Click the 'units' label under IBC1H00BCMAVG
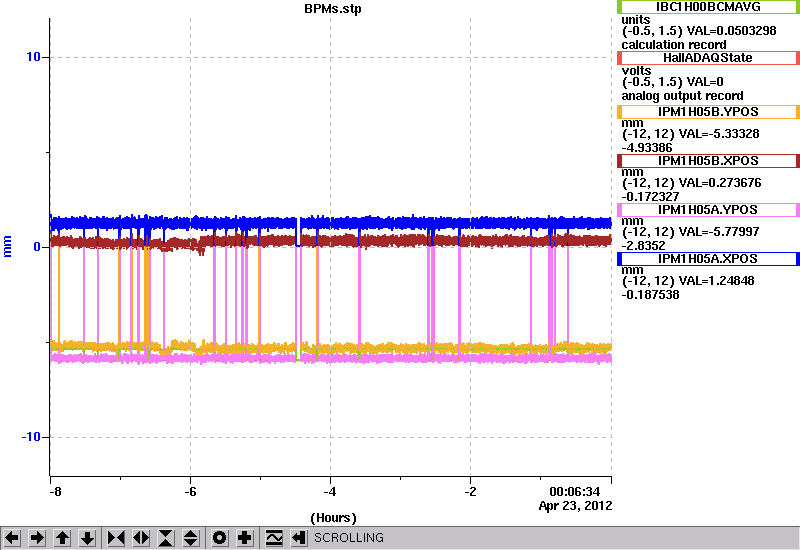800x550 pixels. (636, 20)
